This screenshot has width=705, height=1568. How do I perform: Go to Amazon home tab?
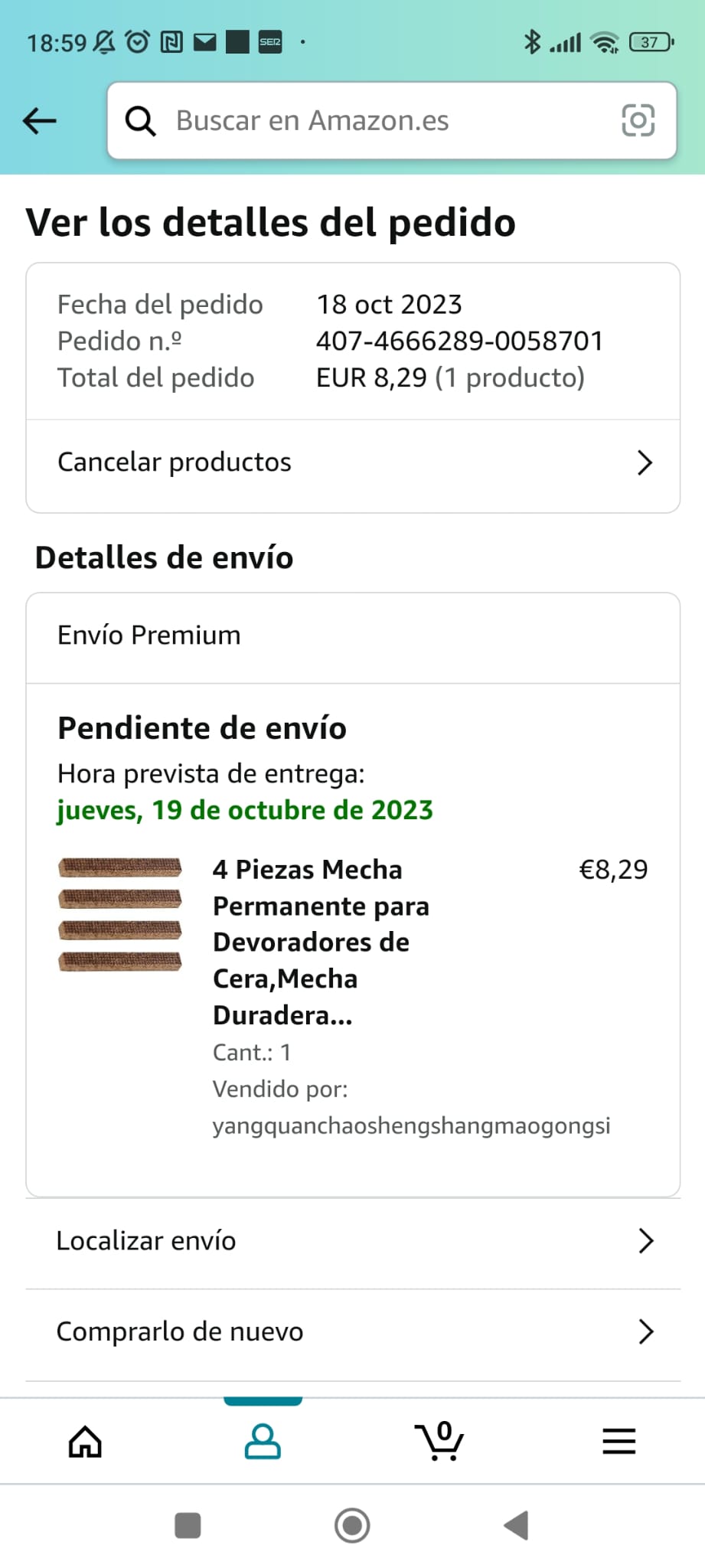pyautogui.click(x=85, y=1442)
